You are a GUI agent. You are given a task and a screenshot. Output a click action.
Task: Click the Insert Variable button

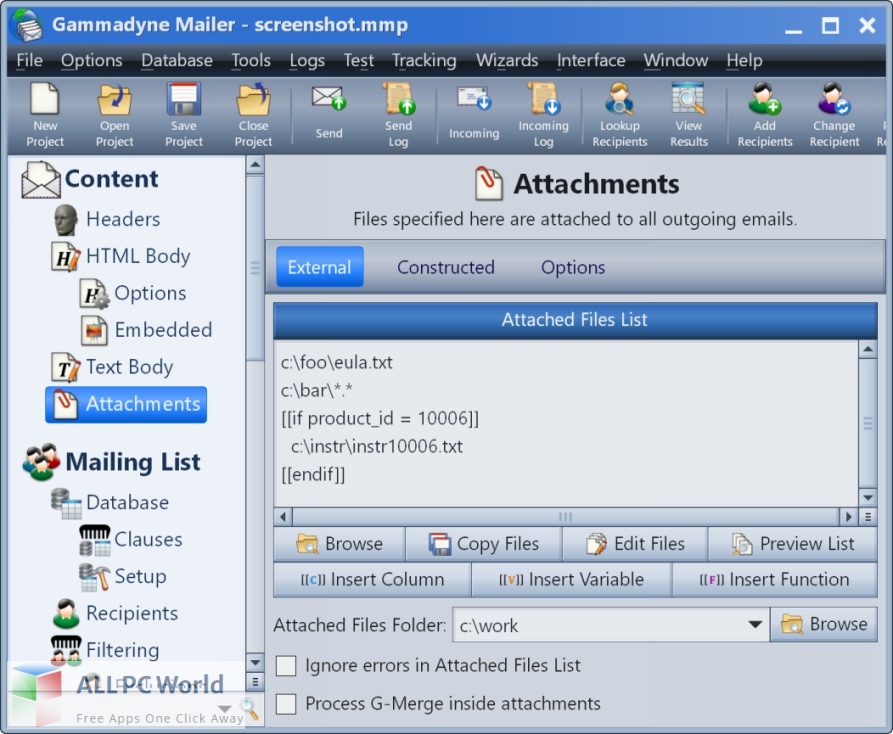572,580
